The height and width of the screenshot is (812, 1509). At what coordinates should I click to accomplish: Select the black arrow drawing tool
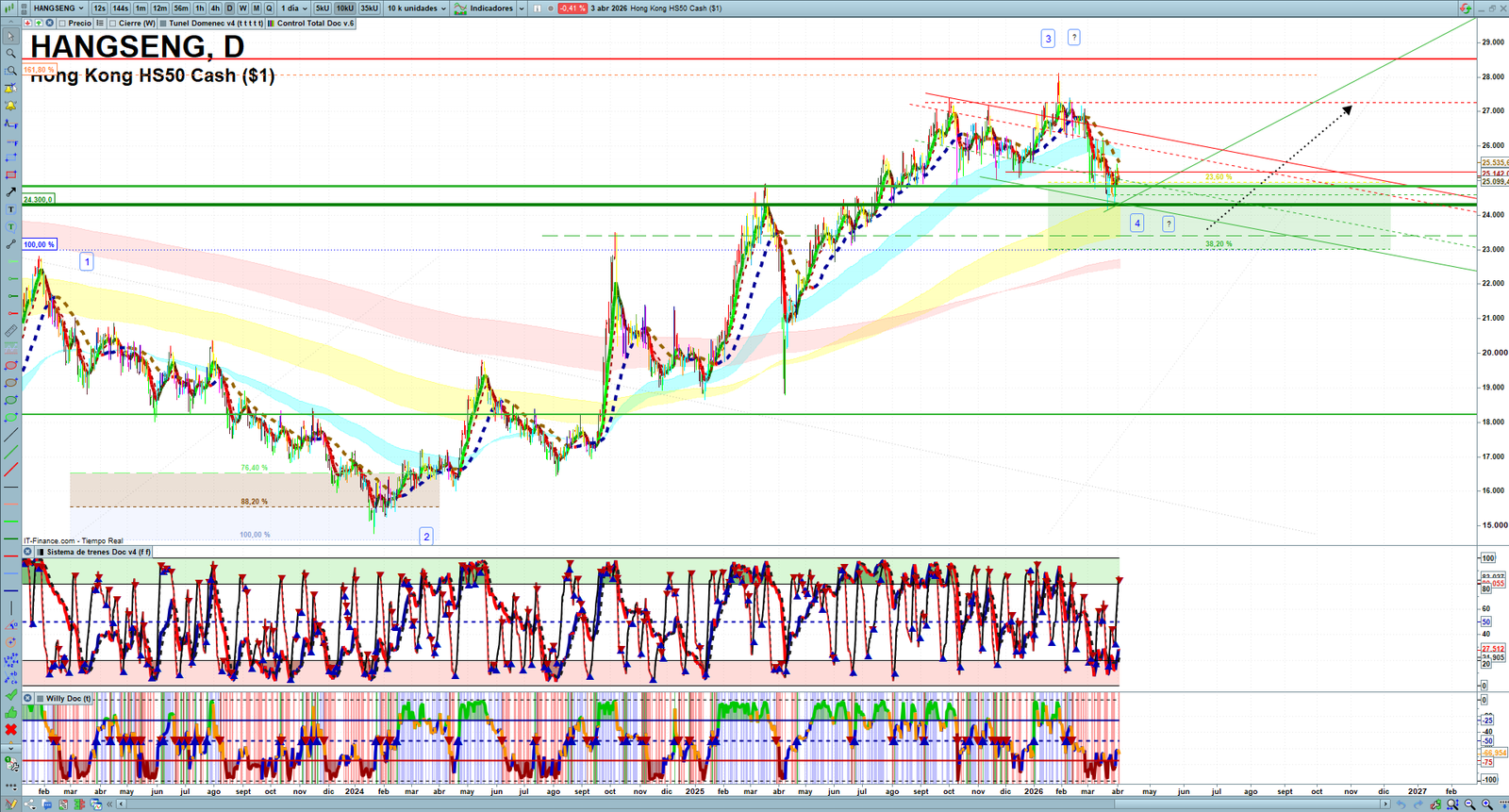(x=10, y=191)
